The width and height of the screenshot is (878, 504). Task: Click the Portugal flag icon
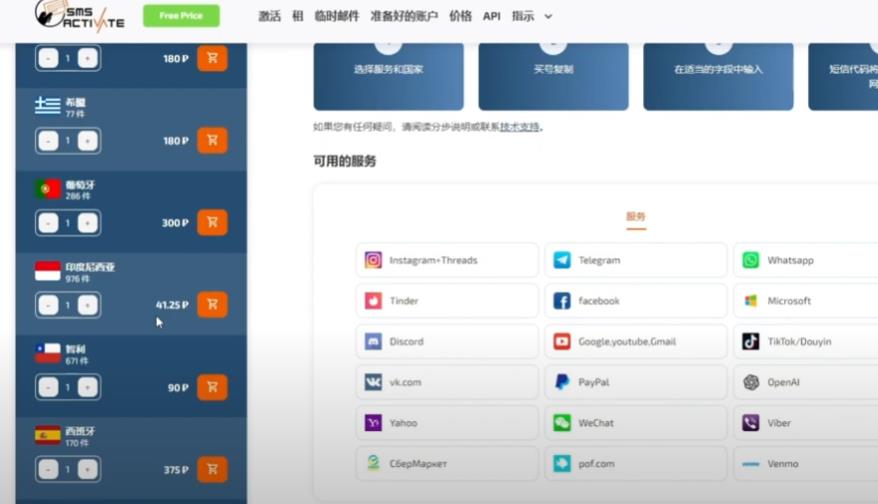(x=48, y=189)
